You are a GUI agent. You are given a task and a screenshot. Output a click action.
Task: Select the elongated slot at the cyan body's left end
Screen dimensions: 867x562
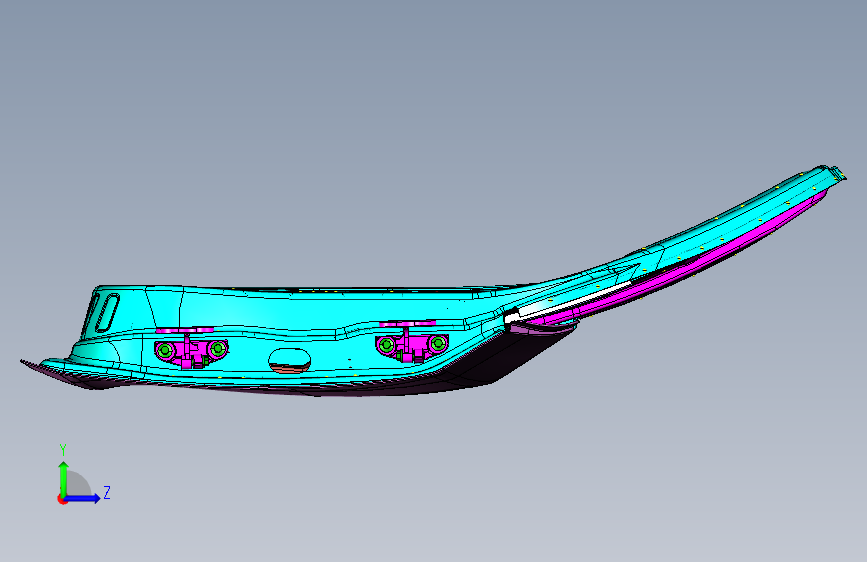[107, 313]
